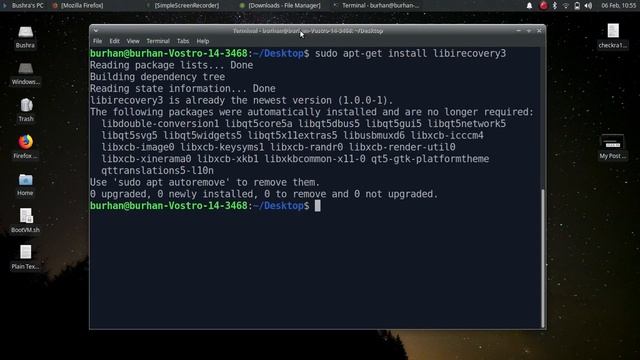Click the notification bell tray icon
This screenshot has height=360, width=640.
[529, 5]
